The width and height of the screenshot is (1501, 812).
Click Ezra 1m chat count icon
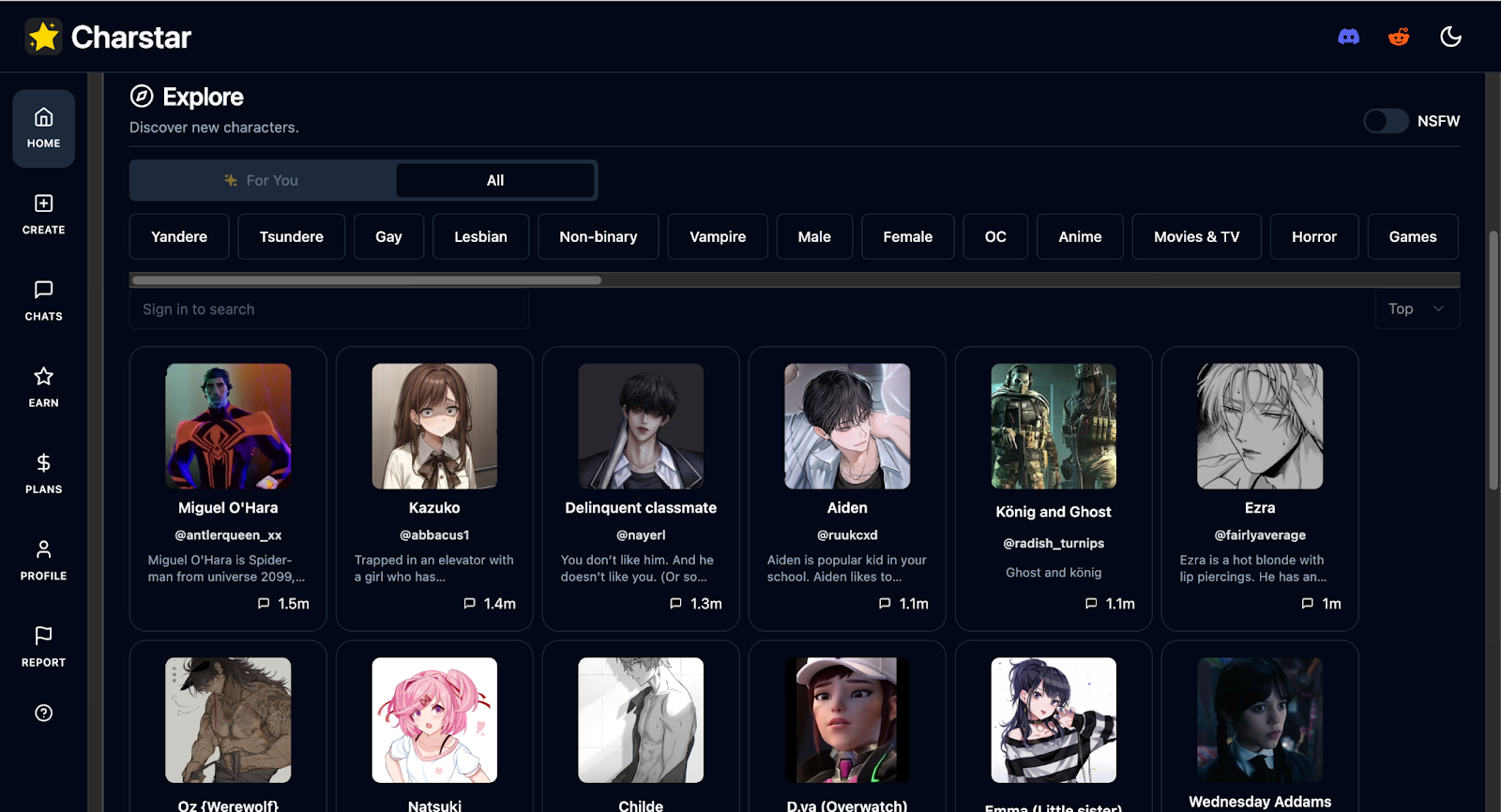(1308, 604)
